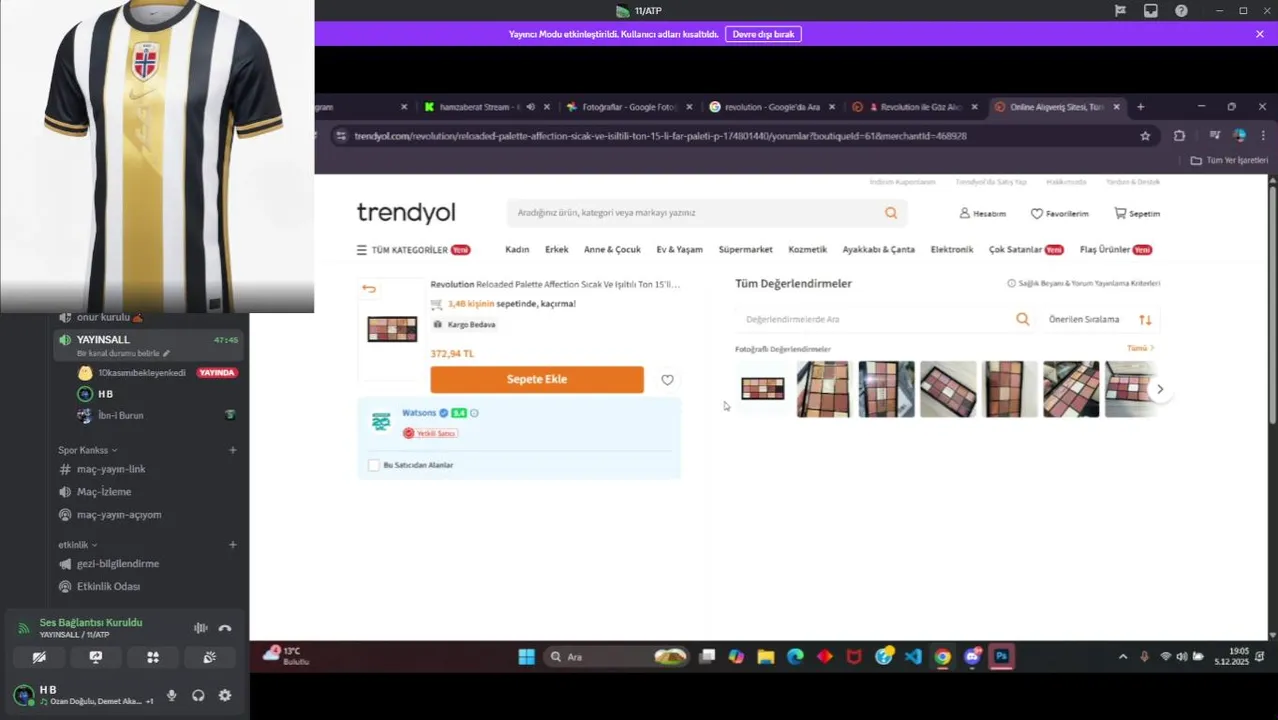Open Discord help question mark icon

click(x=1181, y=11)
